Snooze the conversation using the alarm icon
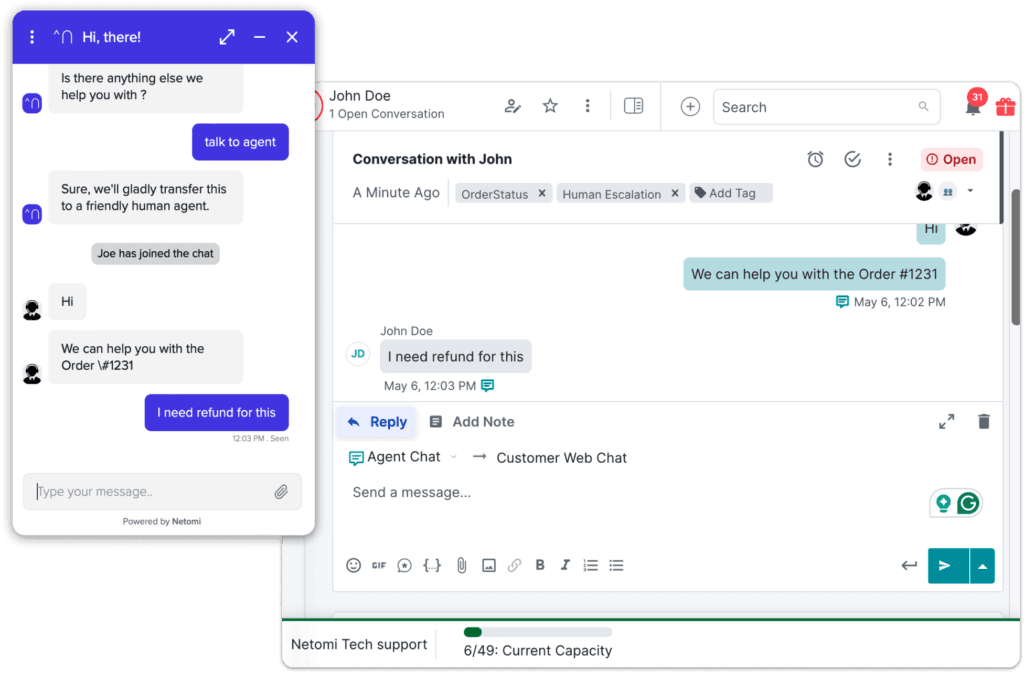This screenshot has height=673, width=1024. pos(815,158)
